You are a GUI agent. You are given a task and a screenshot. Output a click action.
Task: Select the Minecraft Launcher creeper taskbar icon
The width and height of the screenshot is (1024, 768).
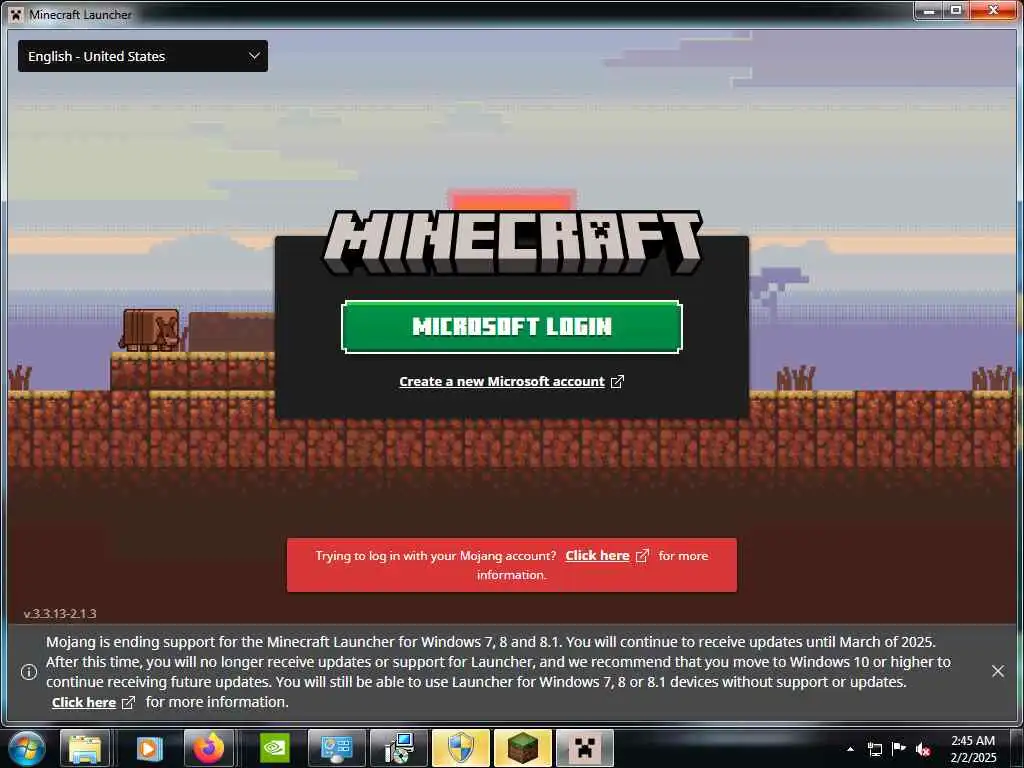tap(584, 748)
